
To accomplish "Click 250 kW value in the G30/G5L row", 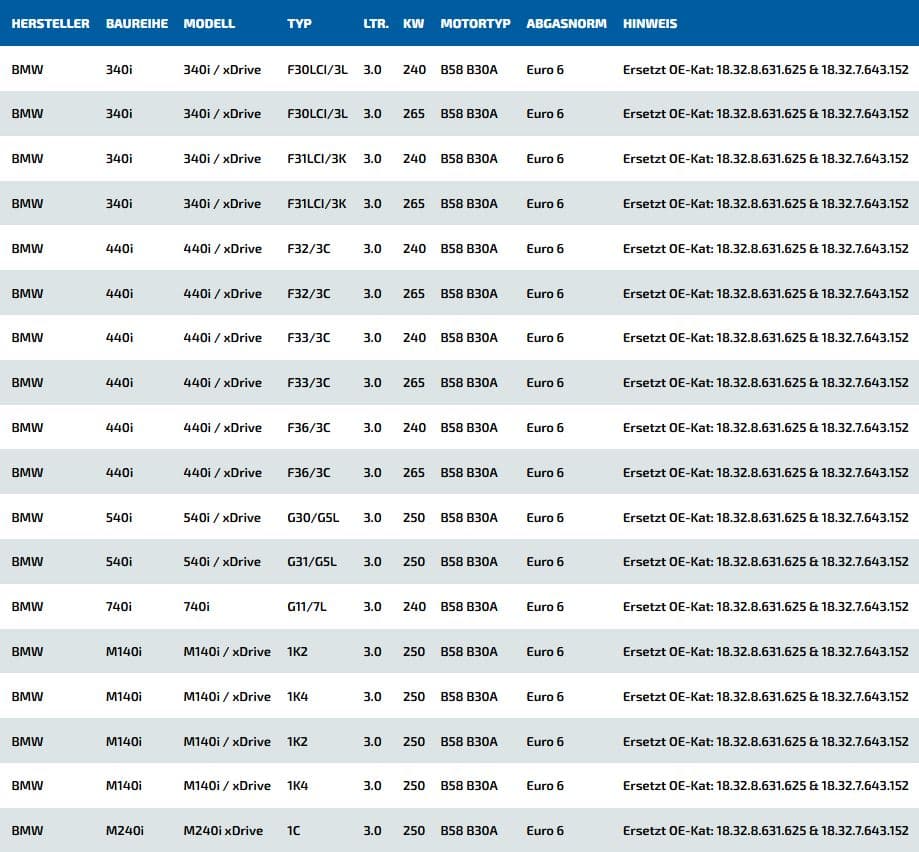I will click(x=414, y=517).
